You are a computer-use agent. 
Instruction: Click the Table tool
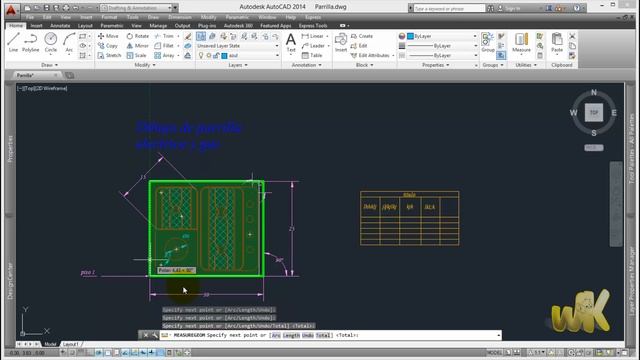click(x=312, y=55)
